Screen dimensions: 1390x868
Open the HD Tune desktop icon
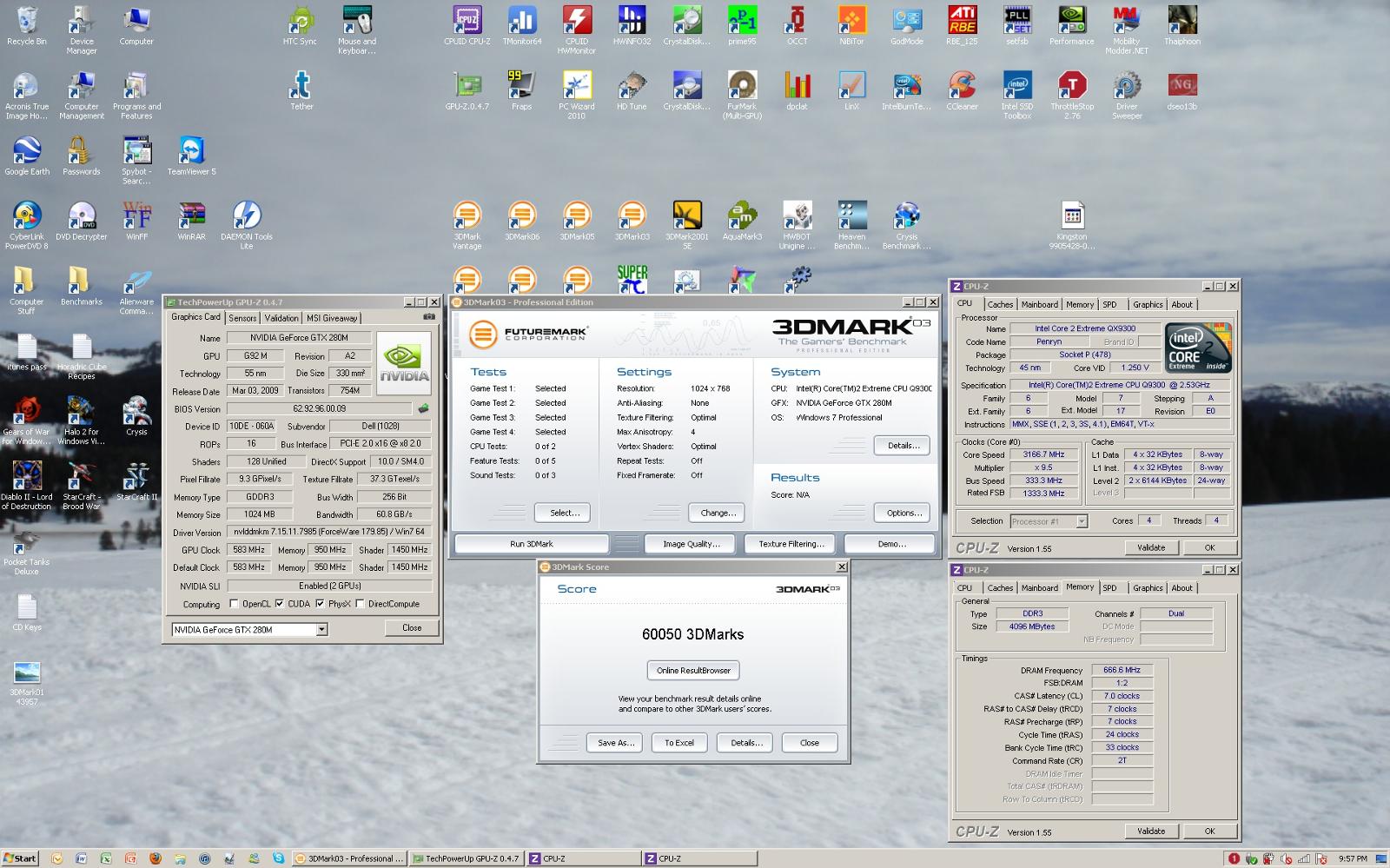click(x=632, y=90)
